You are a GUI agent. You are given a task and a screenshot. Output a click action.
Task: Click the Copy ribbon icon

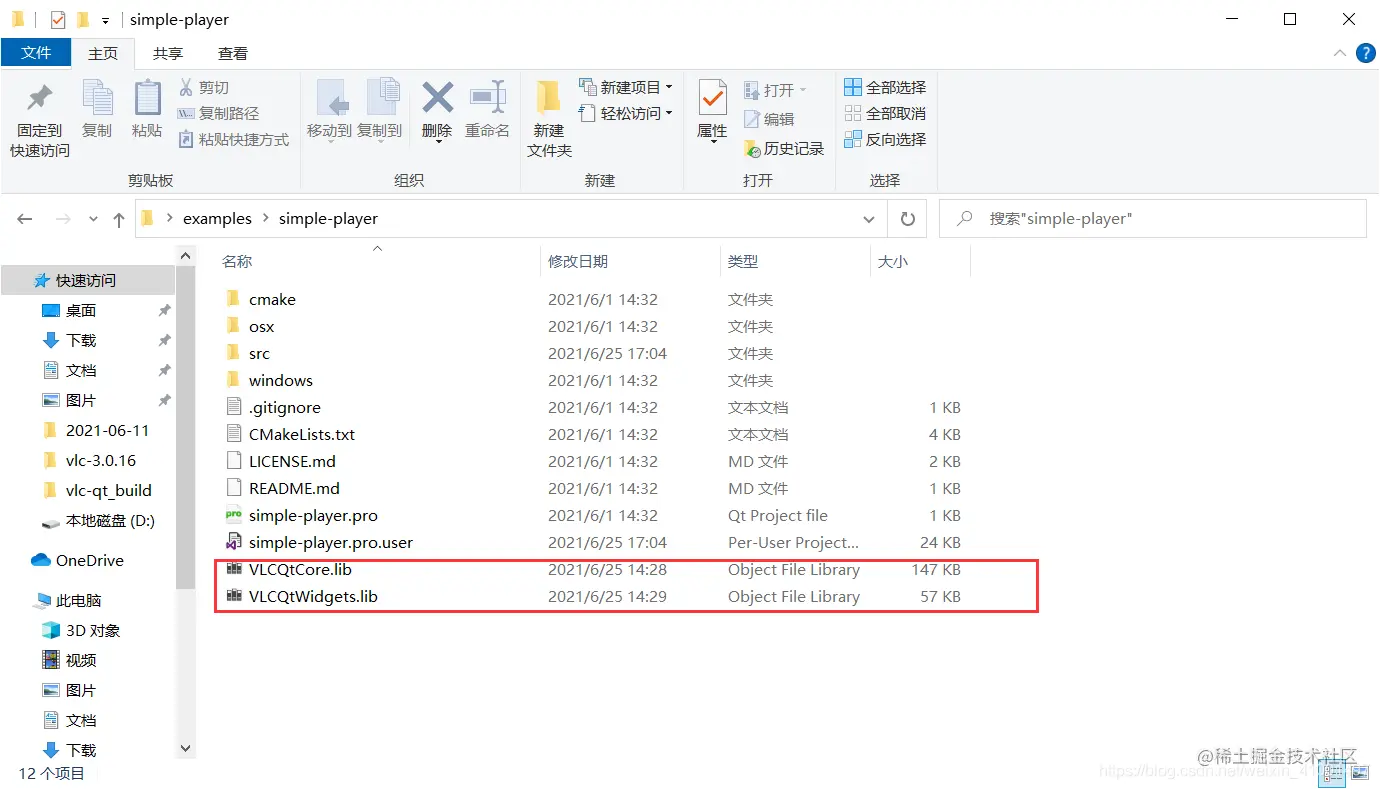pos(97,98)
